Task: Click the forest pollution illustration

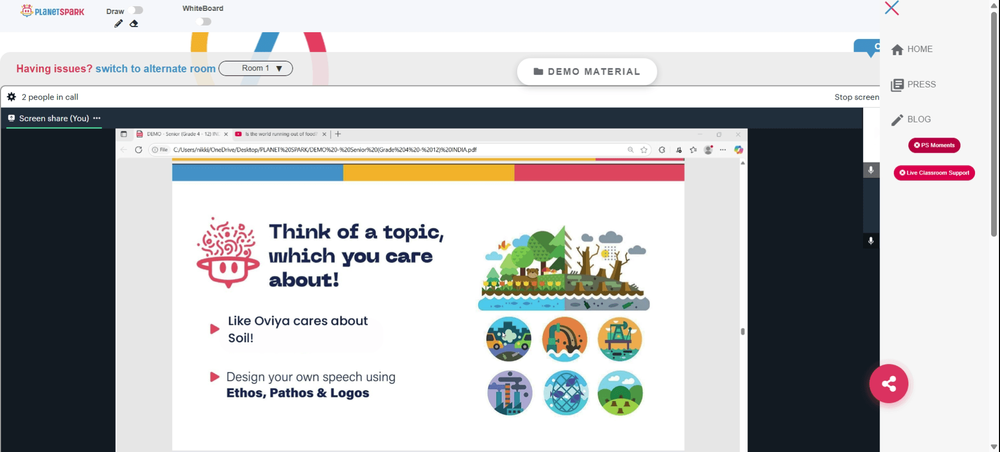Action: [564, 268]
